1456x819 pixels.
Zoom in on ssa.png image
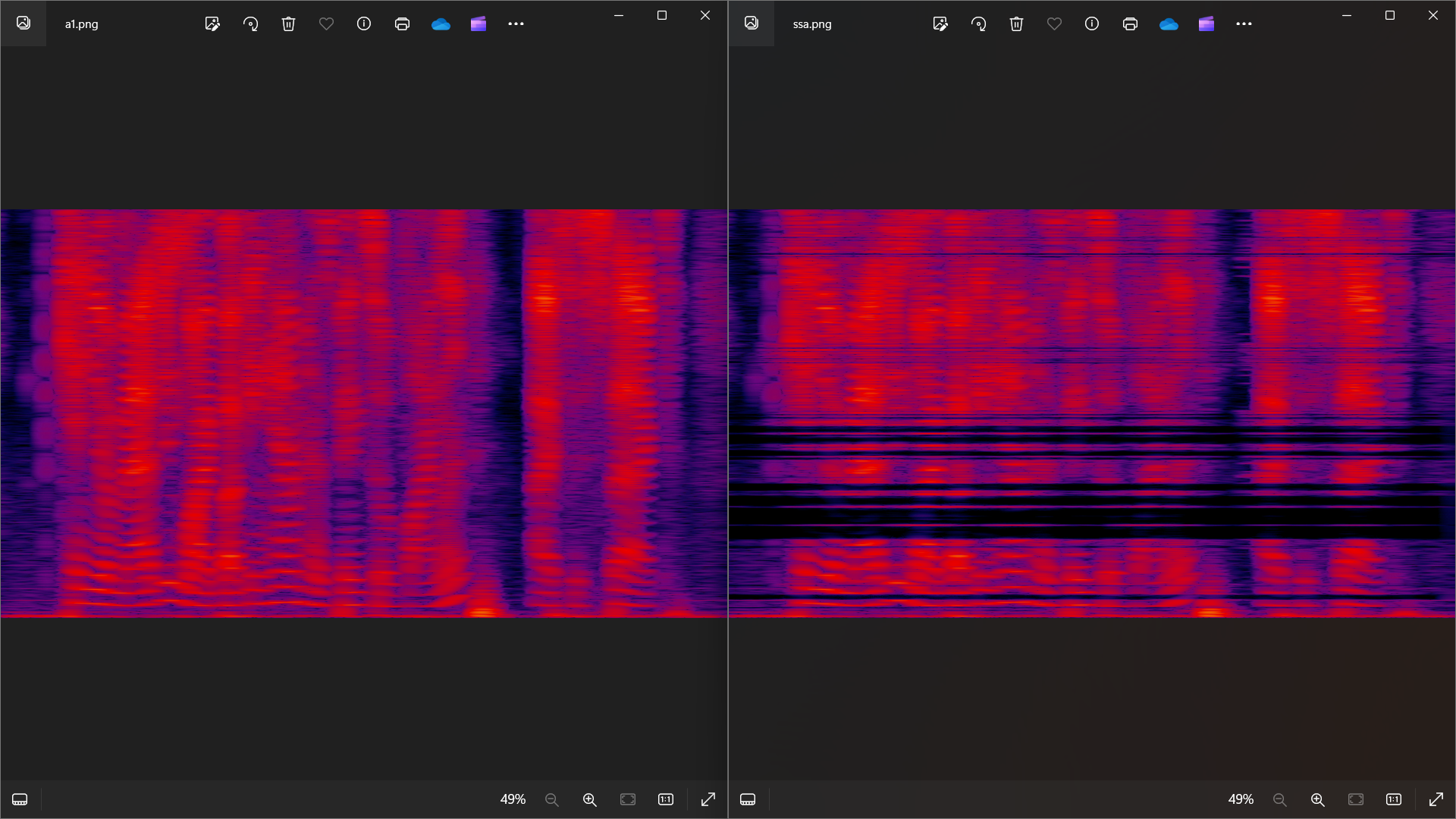[1318, 799]
